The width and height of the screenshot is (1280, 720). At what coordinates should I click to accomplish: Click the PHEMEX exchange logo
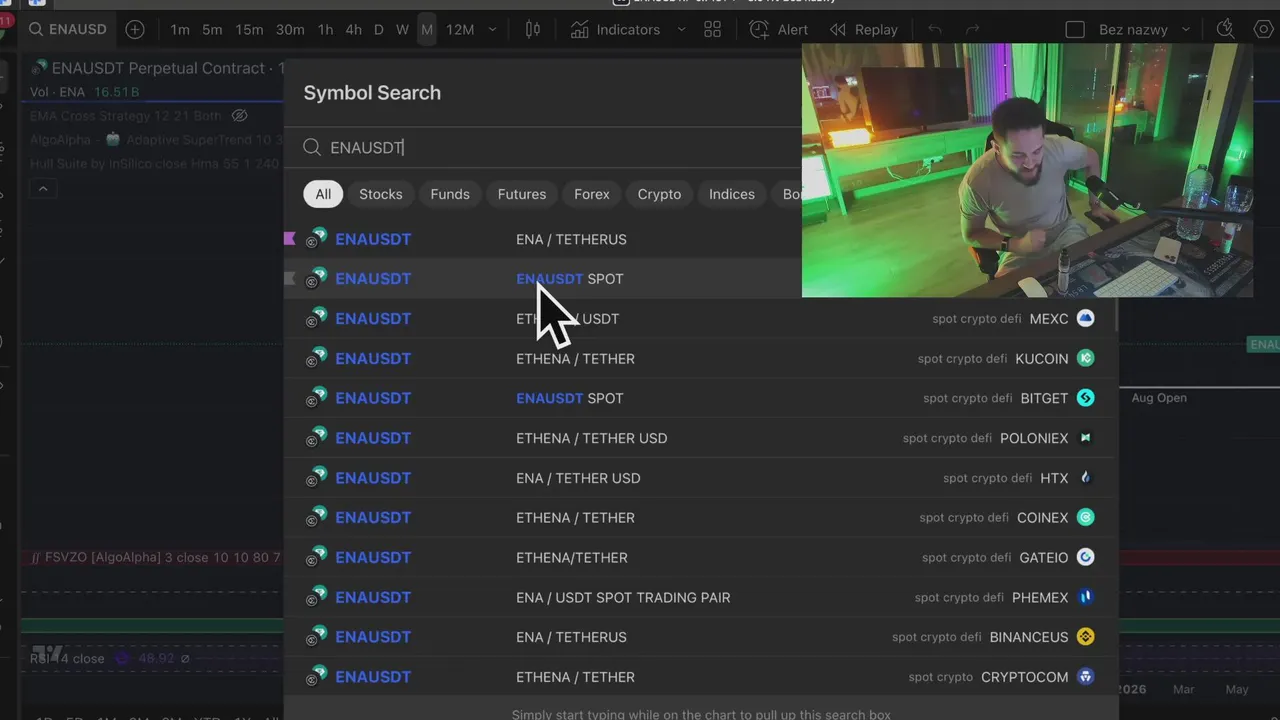pos(1085,597)
